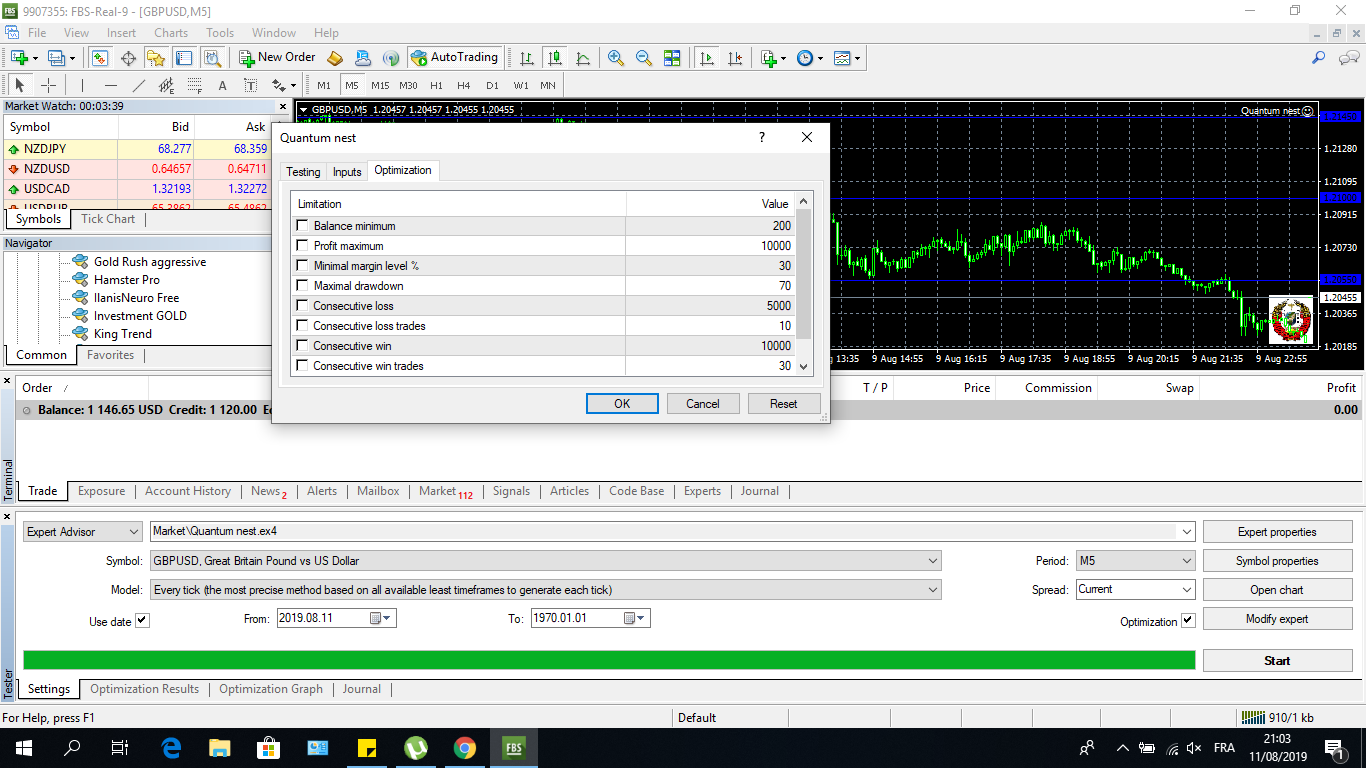
Task: Open the Symbol GBPUSD dropdown
Action: click(x=933, y=561)
